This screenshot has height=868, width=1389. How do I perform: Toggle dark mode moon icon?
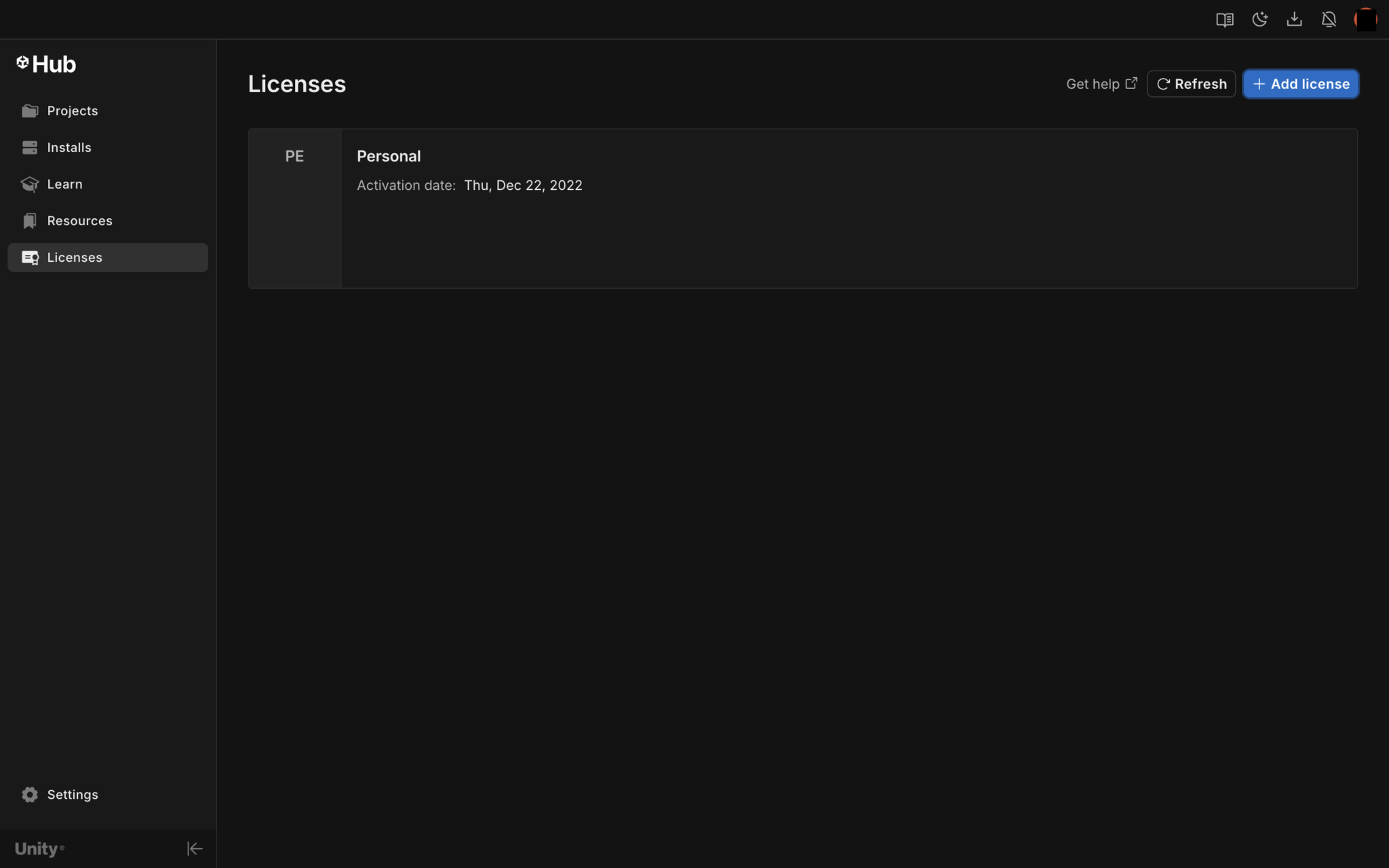(x=1259, y=20)
